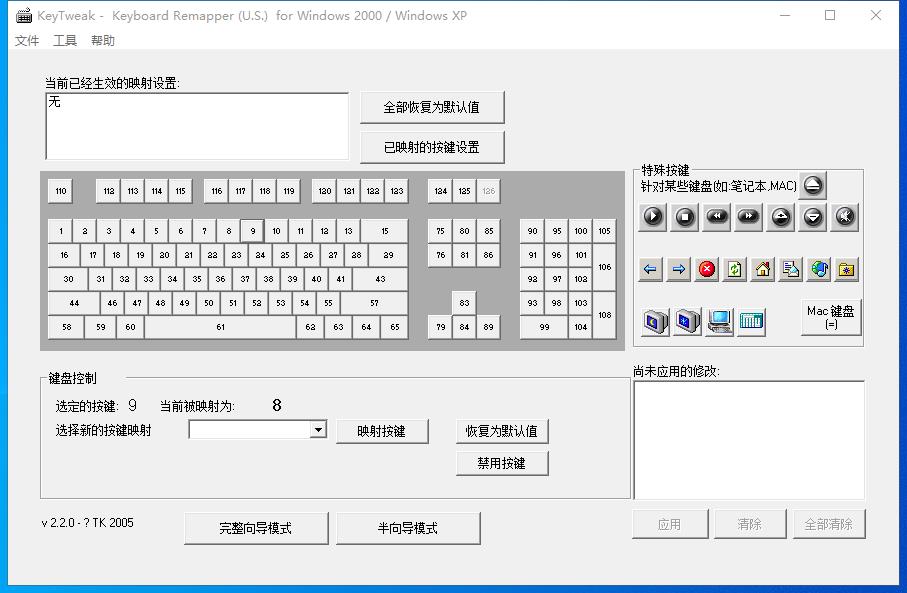This screenshot has height=593, width=907.
Task: Click the 映射按键 button
Action: pos(382,431)
